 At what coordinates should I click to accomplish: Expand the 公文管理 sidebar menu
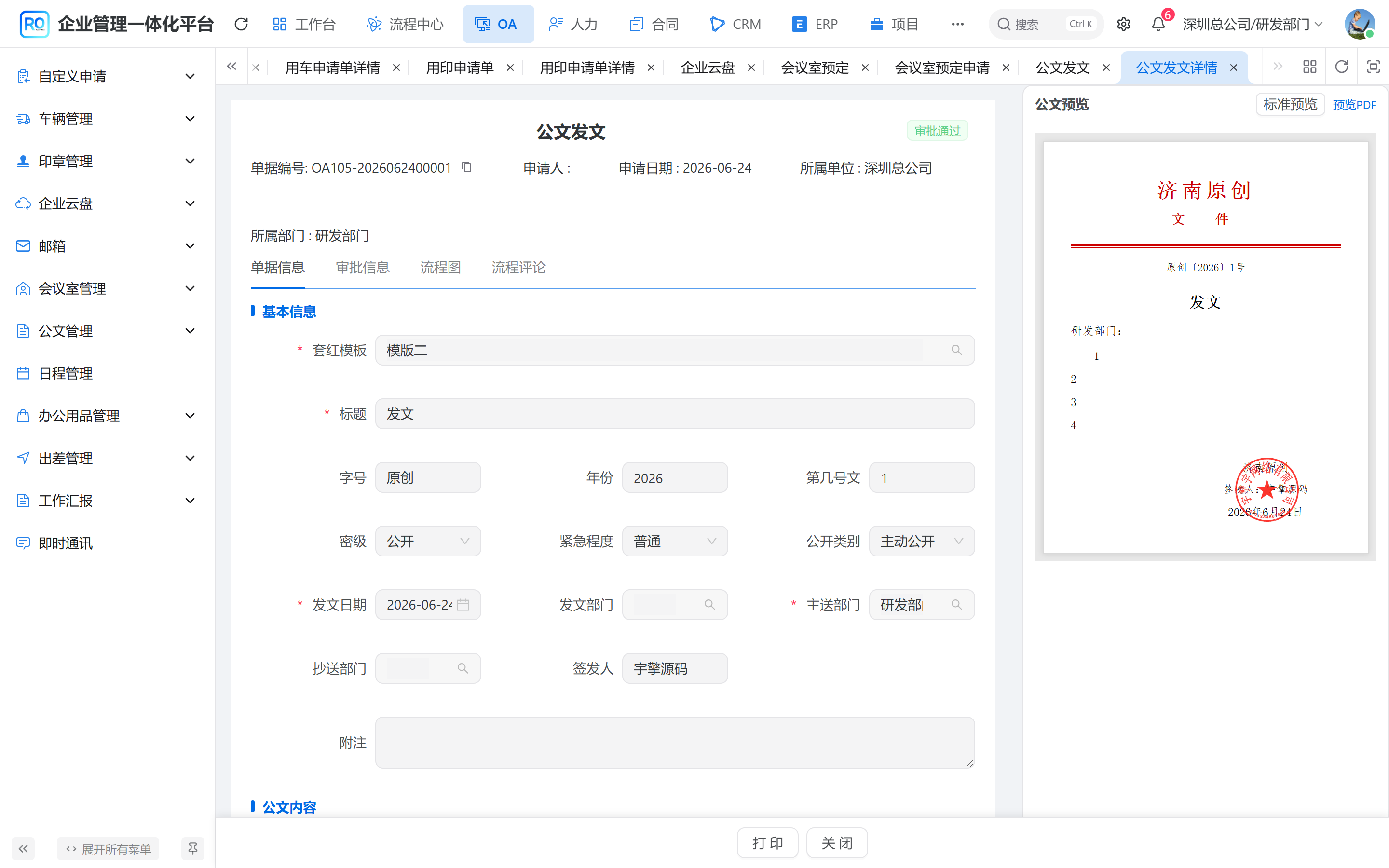click(x=108, y=331)
